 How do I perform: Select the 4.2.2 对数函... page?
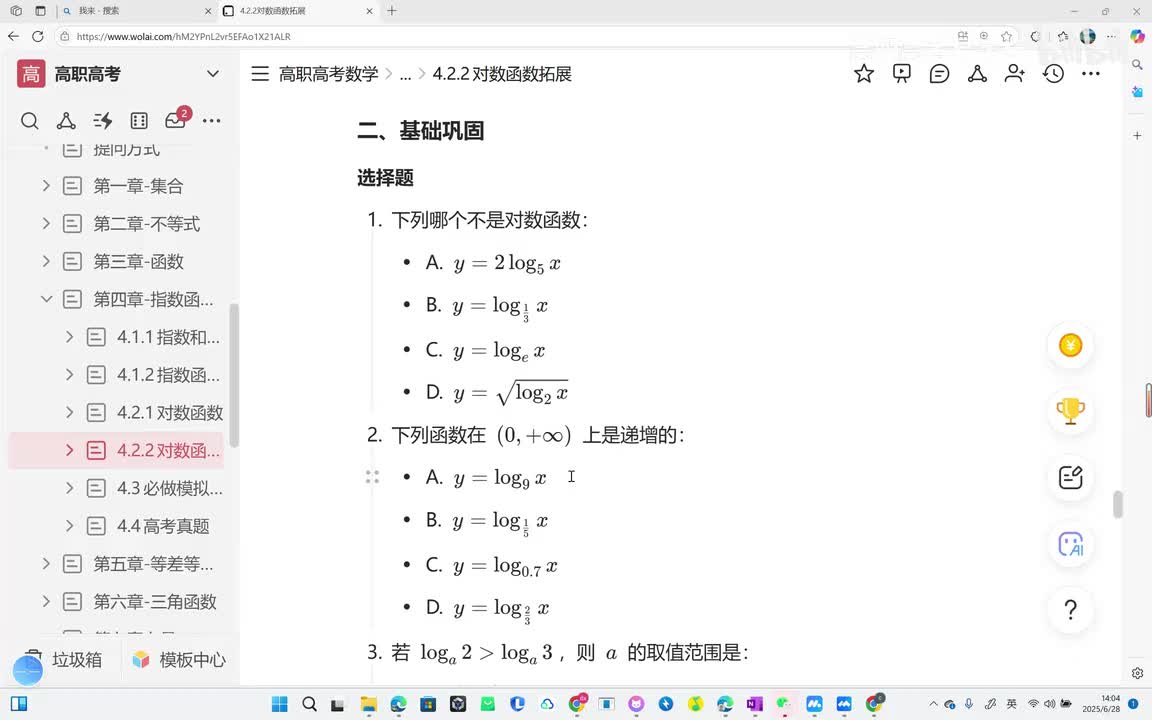click(168, 450)
